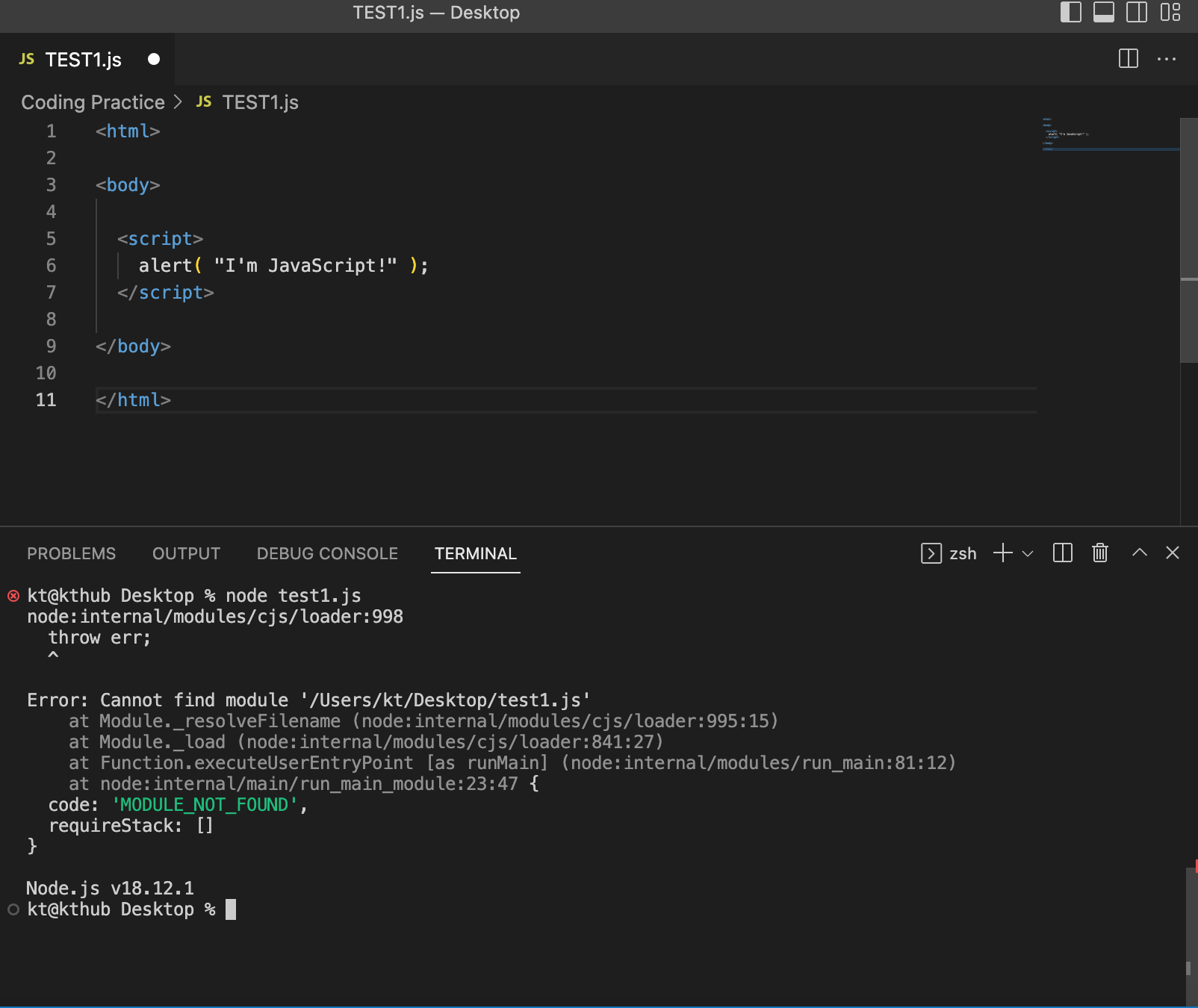Open editor More Actions ellipsis
The width and height of the screenshot is (1198, 1008).
[1166, 59]
